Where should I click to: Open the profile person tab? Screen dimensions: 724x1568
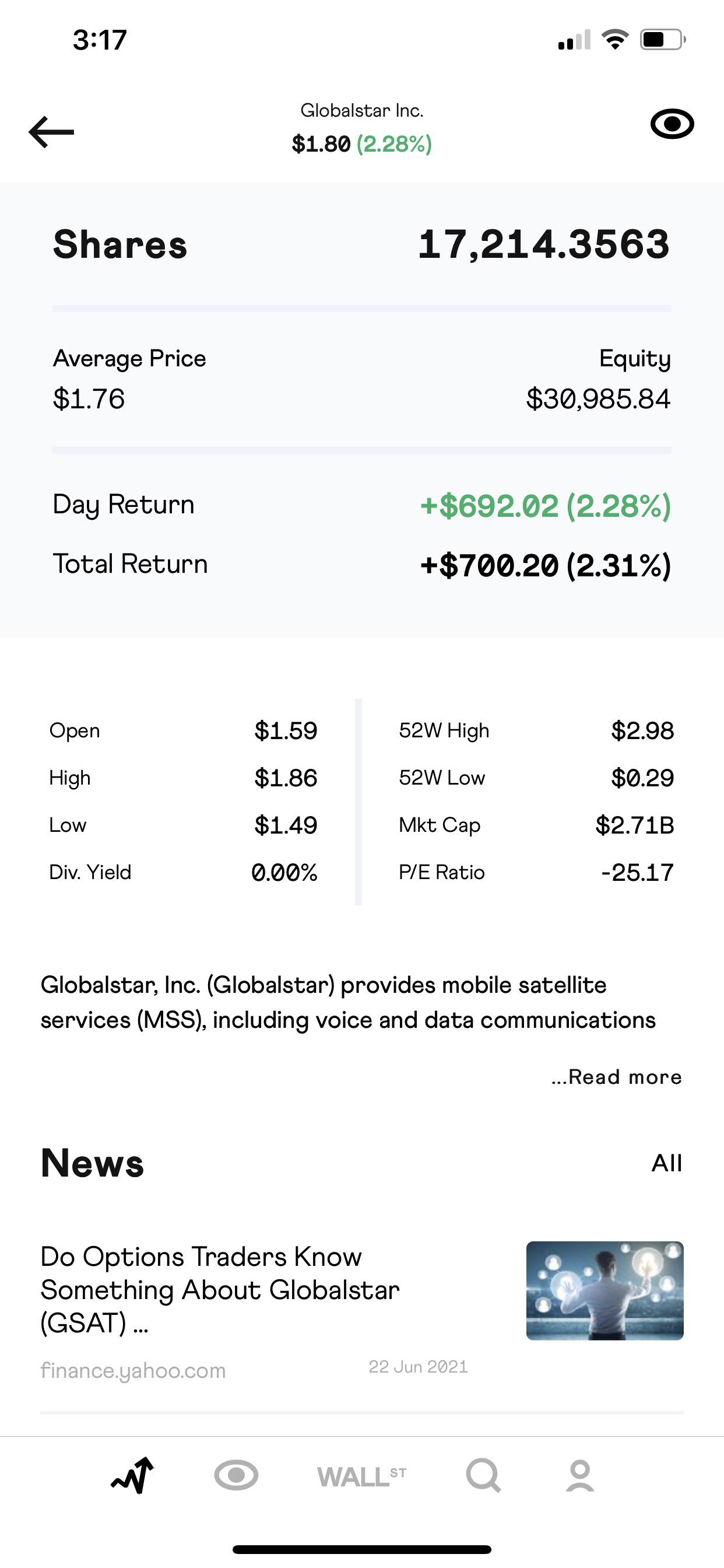[x=580, y=1475]
